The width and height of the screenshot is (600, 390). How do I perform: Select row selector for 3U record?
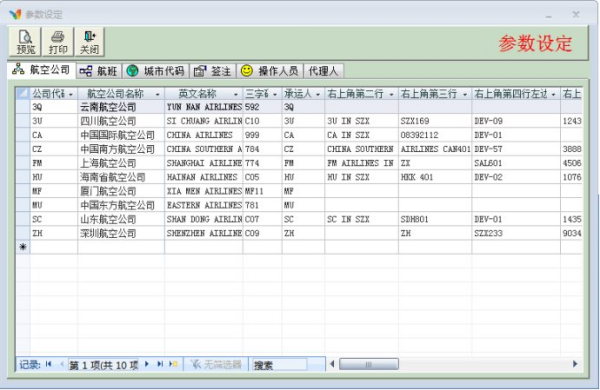click(x=23, y=121)
